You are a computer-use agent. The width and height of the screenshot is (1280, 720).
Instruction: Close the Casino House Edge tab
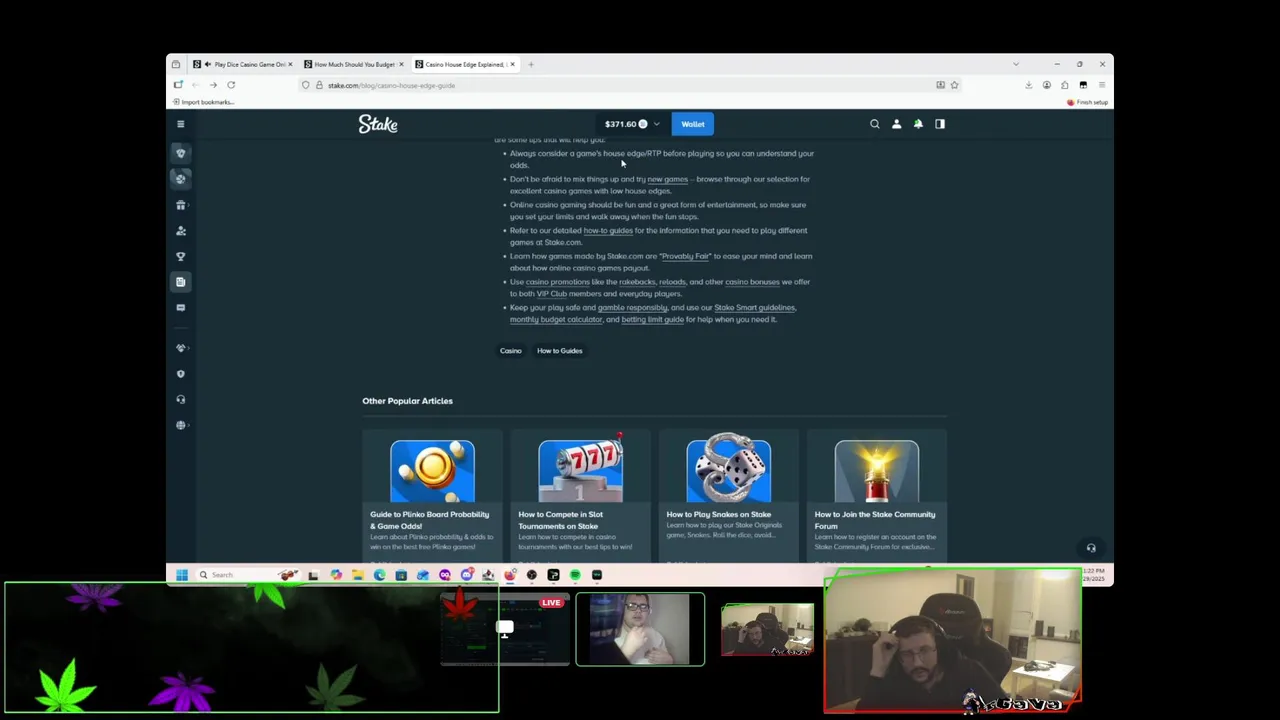[x=512, y=64]
